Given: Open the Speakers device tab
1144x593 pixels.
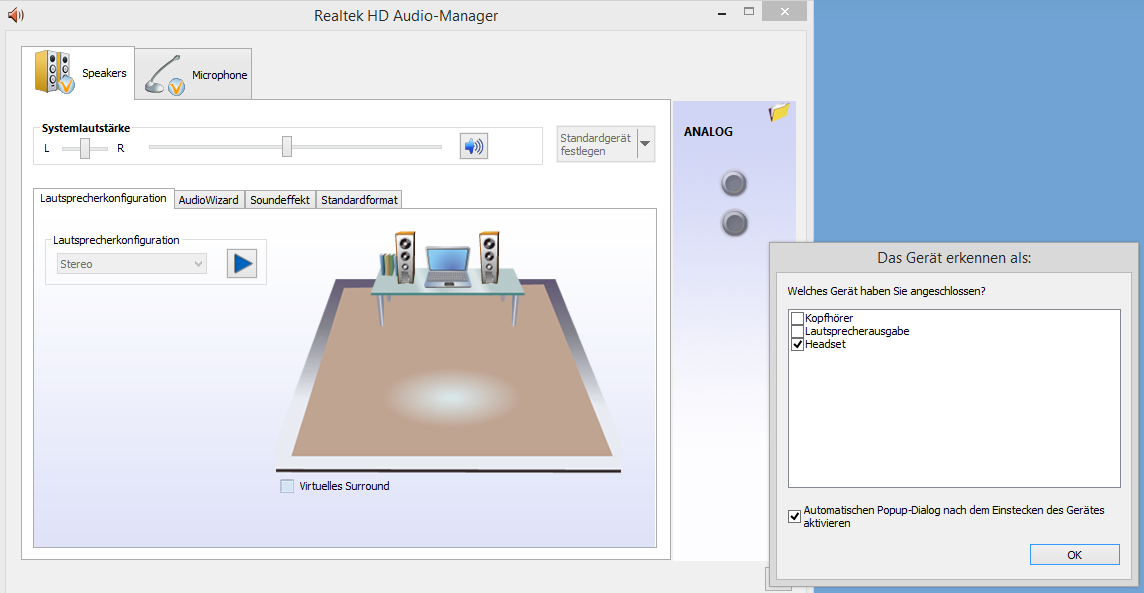Looking at the screenshot, I should click(x=78, y=73).
